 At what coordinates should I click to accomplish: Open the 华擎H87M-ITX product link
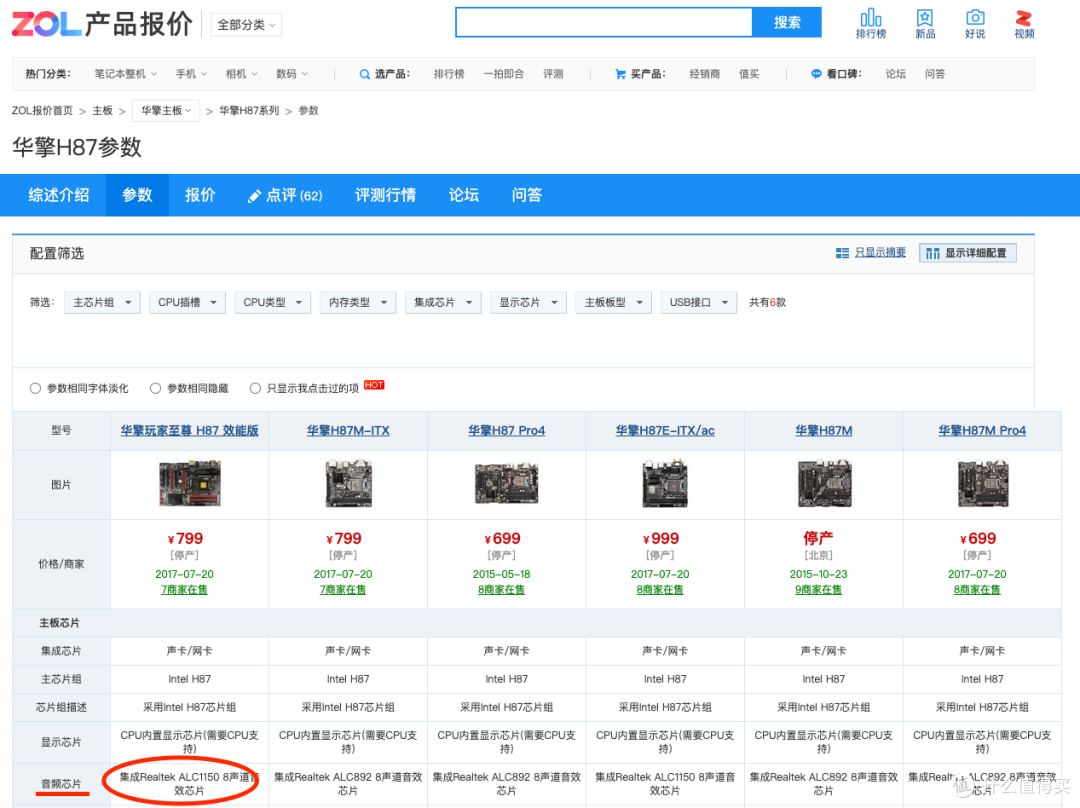(348, 431)
